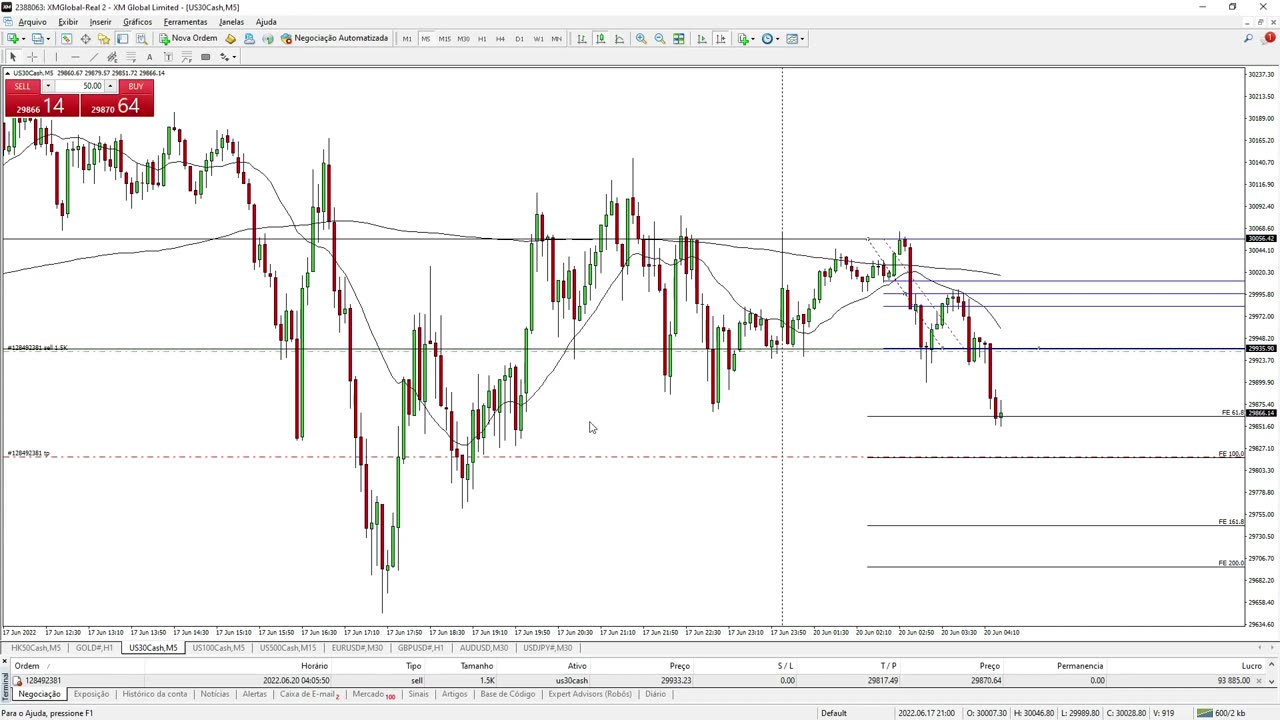Open the Exibir menu
Screen dimensions: 1280x720
pos(68,22)
